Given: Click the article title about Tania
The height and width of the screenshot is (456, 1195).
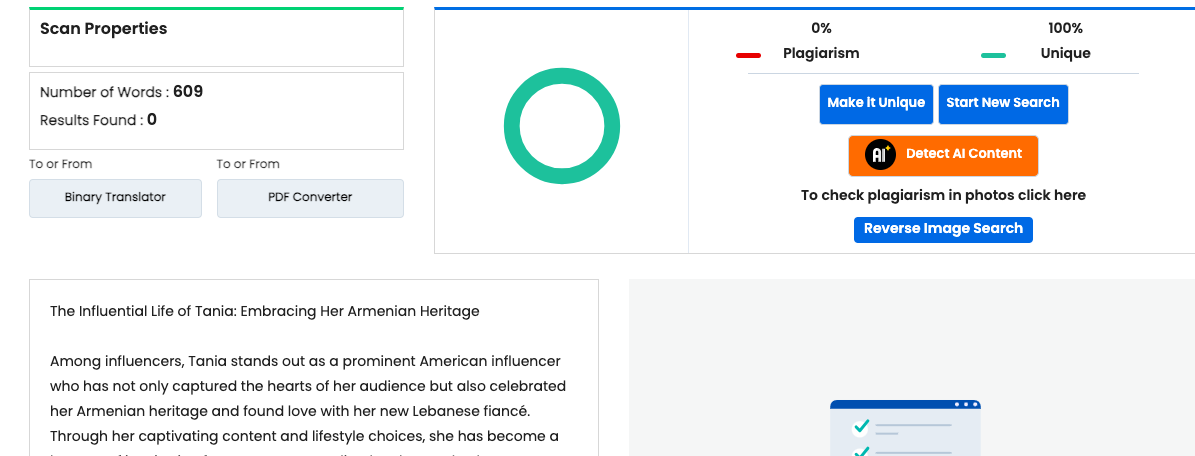Looking at the screenshot, I should tap(265, 311).
